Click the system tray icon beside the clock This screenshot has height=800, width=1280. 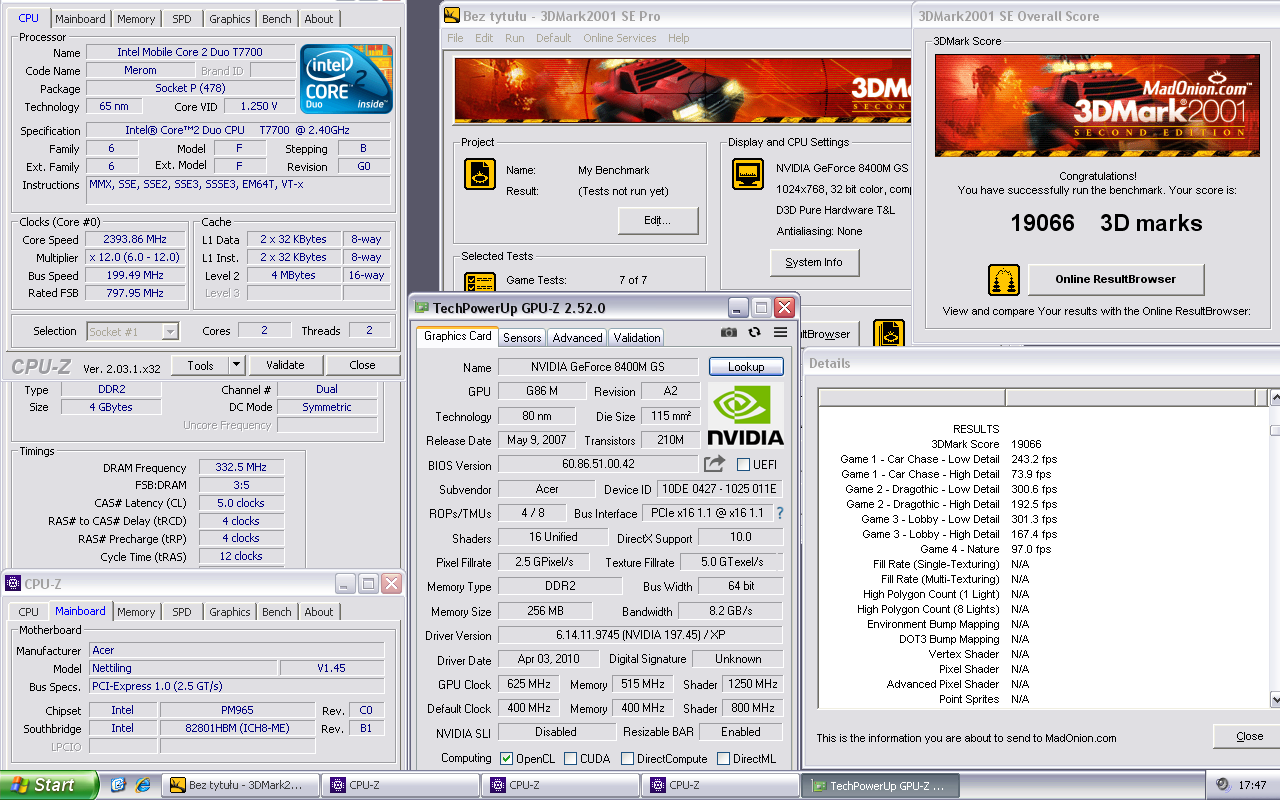pos(1223,785)
